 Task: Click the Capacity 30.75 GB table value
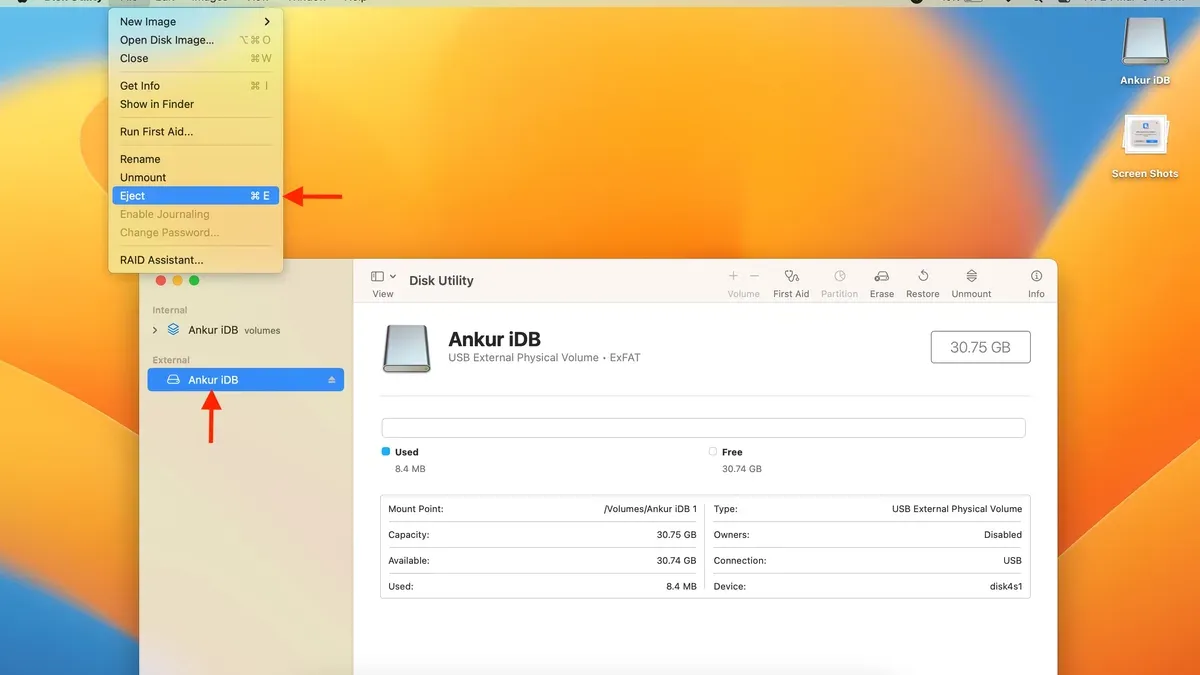tap(676, 535)
